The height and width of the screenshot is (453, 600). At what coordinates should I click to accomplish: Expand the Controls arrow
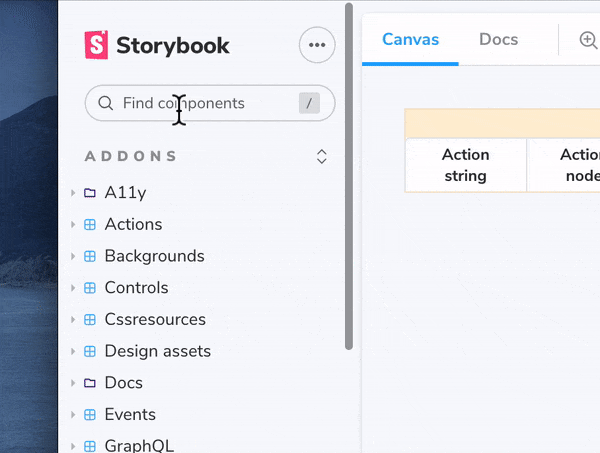73,288
